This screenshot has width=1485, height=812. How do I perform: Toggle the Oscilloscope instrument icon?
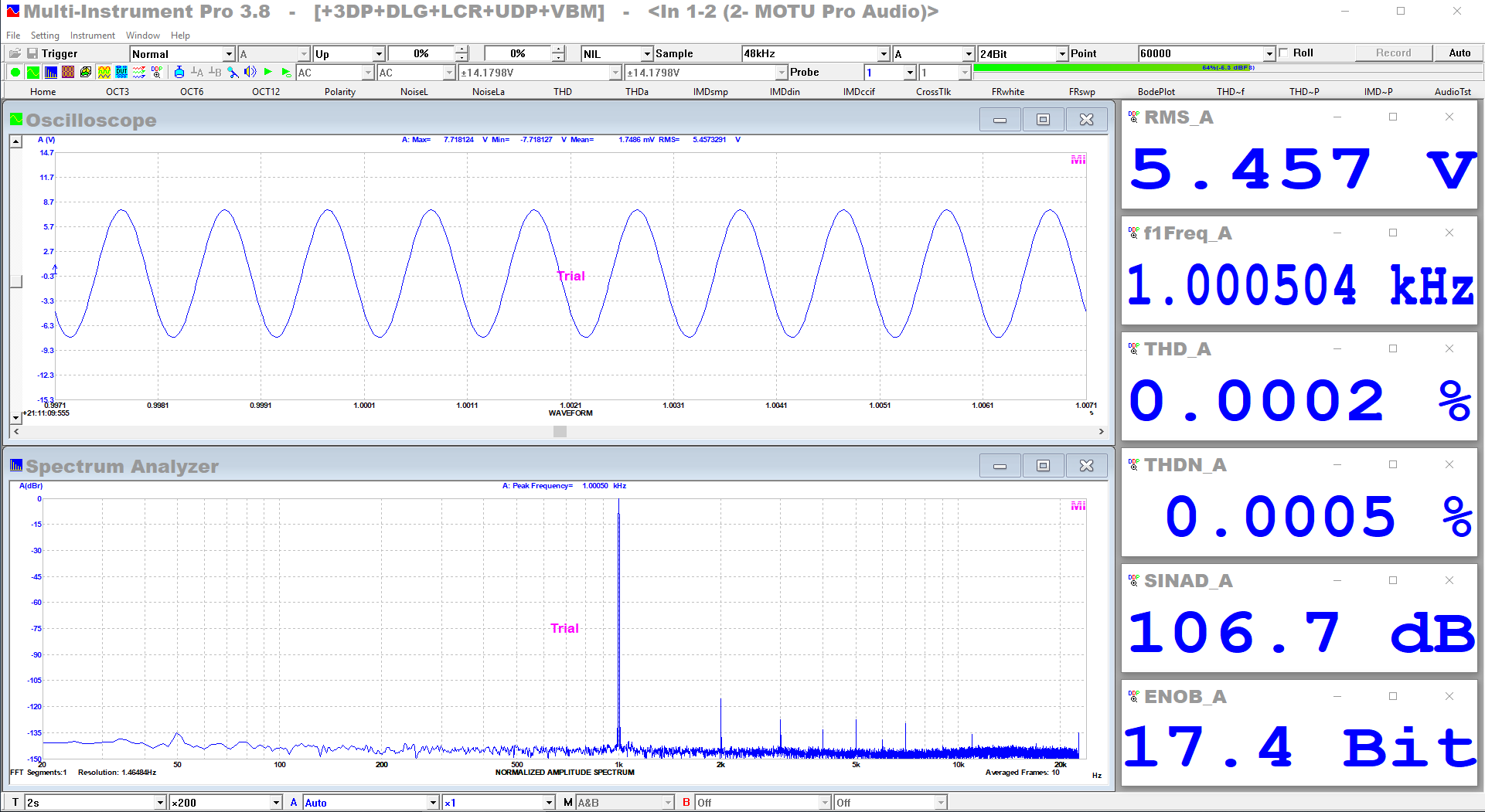[33, 73]
